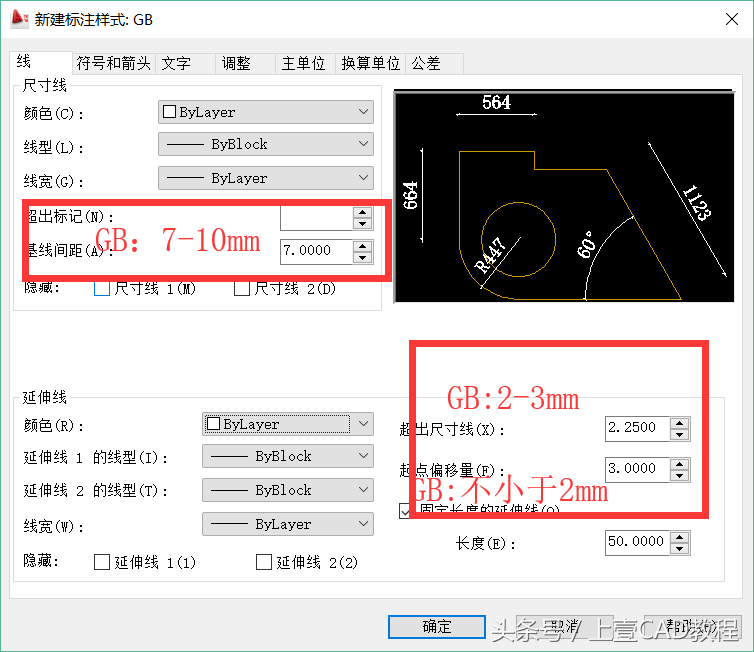Screen dimensions: 754x652
Task: Decrease the 基线间距(A) value
Action: (x=363, y=258)
